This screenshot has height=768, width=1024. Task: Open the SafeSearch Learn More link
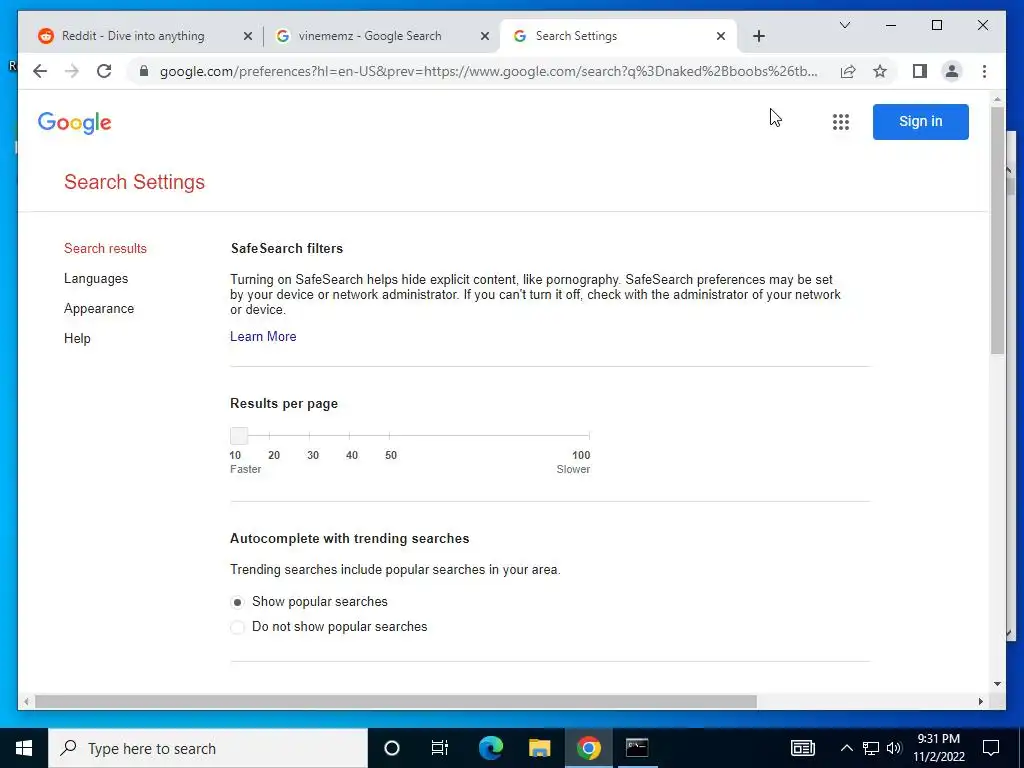[263, 336]
